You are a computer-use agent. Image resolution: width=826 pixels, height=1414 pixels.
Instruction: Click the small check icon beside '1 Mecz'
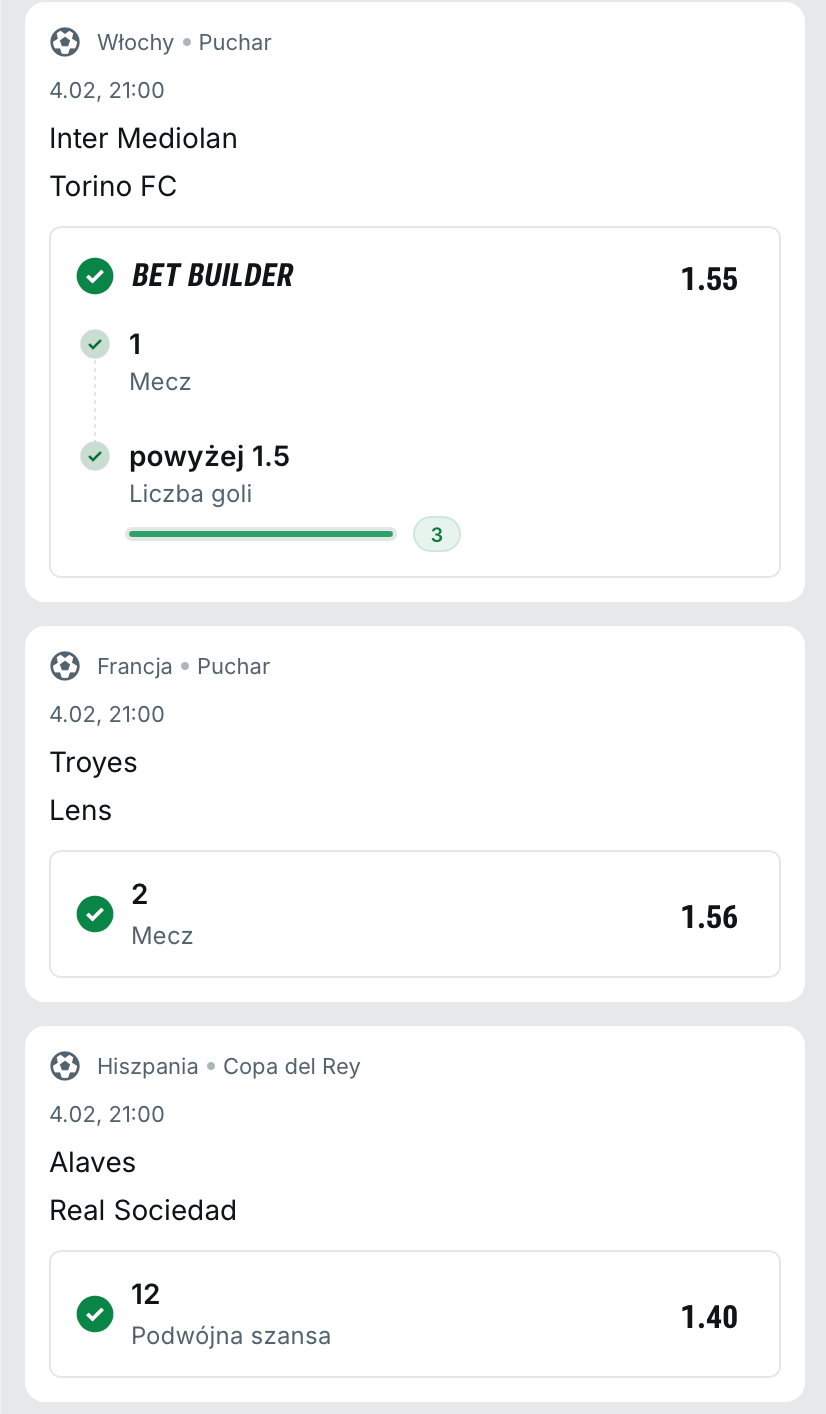(x=95, y=345)
